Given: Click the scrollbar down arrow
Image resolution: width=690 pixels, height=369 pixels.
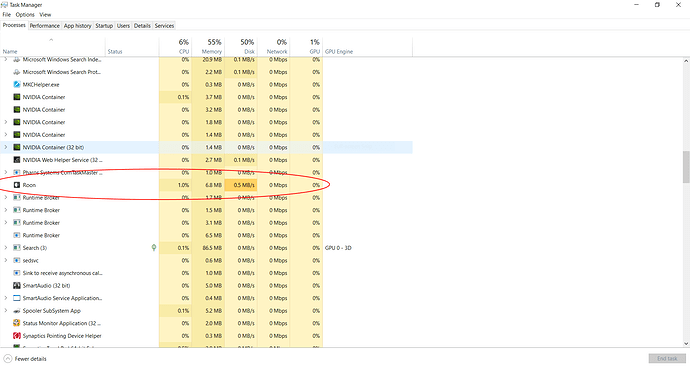Looking at the screenshot, I should 686,343.
